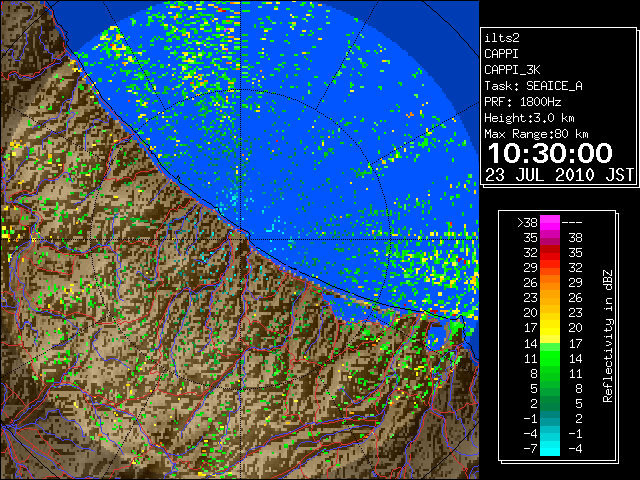
Task: Click the bright green 11 to 14 dBZ swatch
Action: pyautogui.click(x=550, y=358)
